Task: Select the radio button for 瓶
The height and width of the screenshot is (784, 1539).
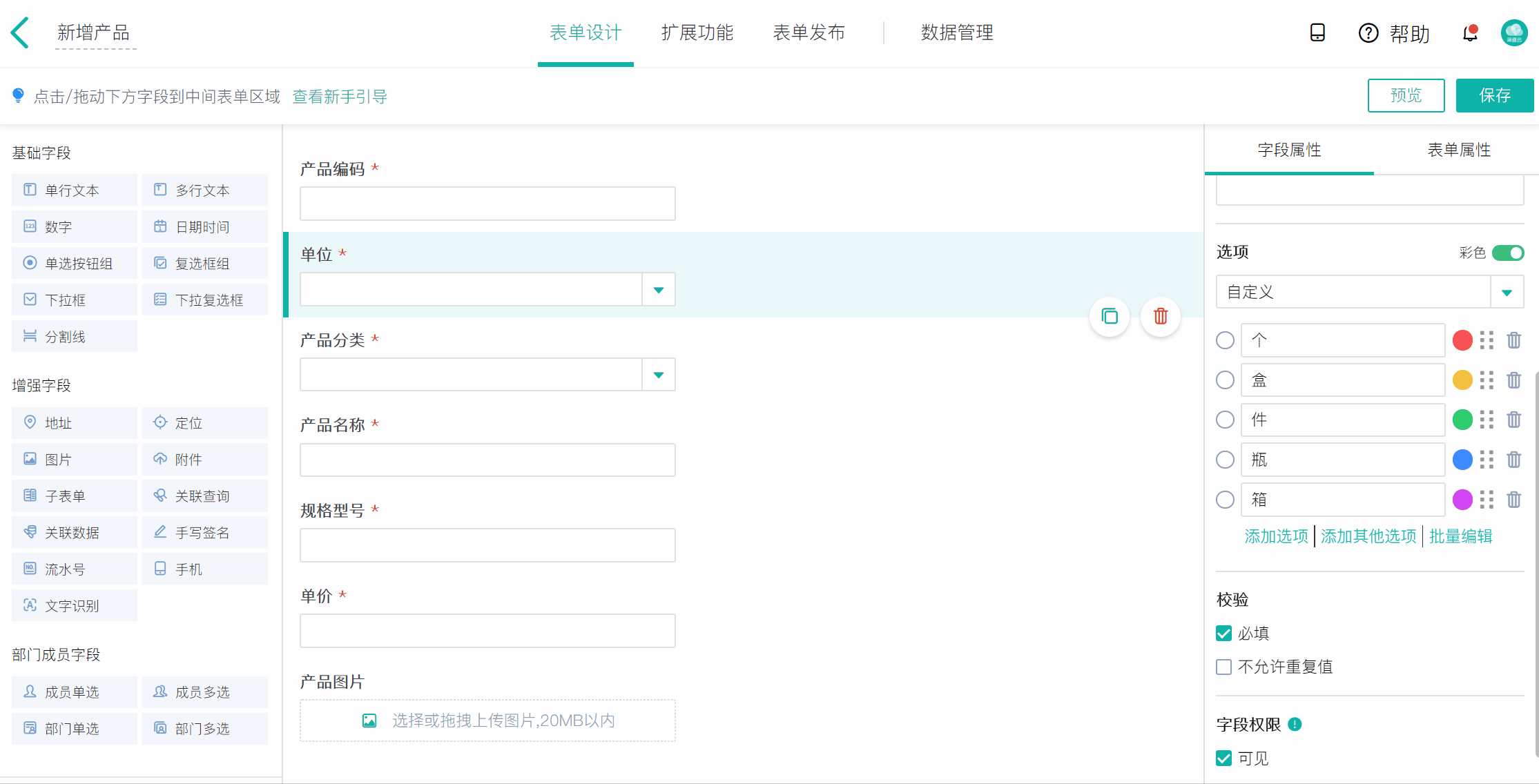Action: pyautogui.click(x=1225, y=460)
